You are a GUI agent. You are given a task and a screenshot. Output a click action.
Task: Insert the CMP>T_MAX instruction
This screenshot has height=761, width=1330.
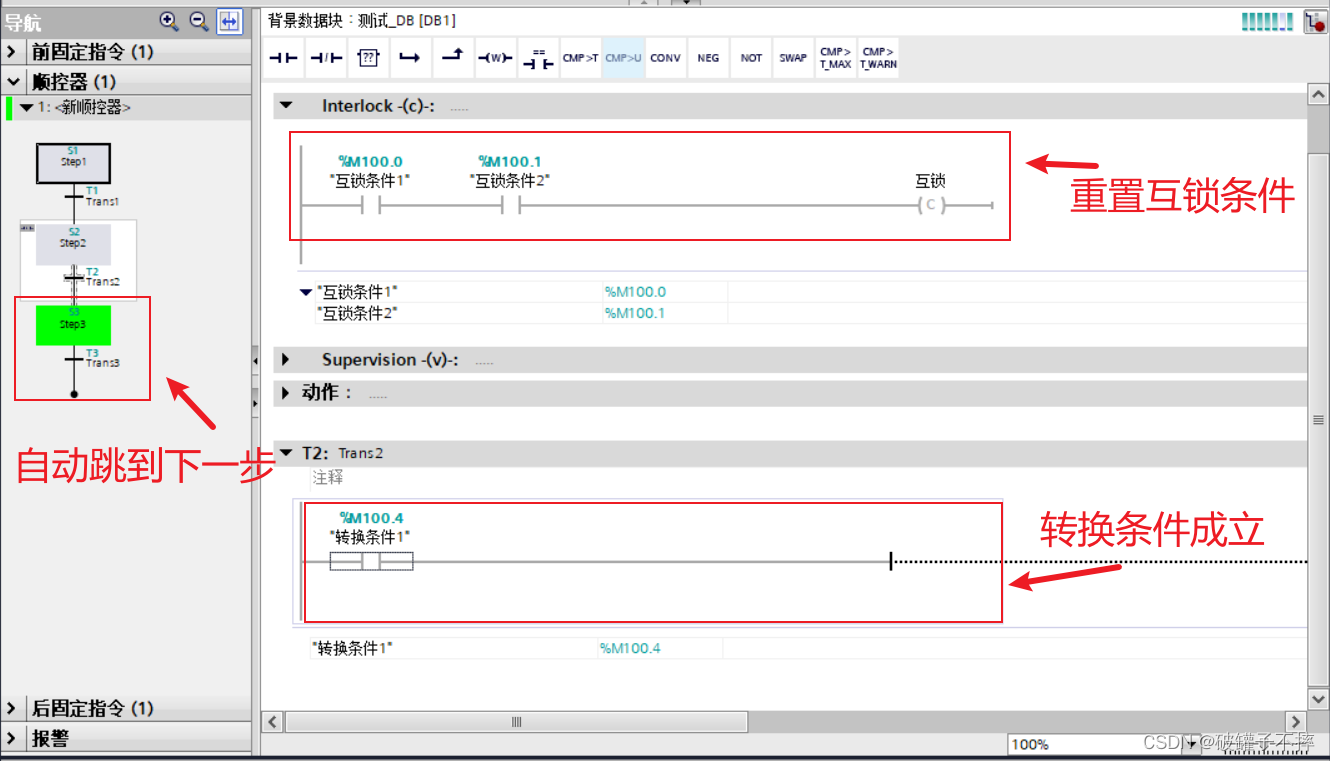(835, 58)
